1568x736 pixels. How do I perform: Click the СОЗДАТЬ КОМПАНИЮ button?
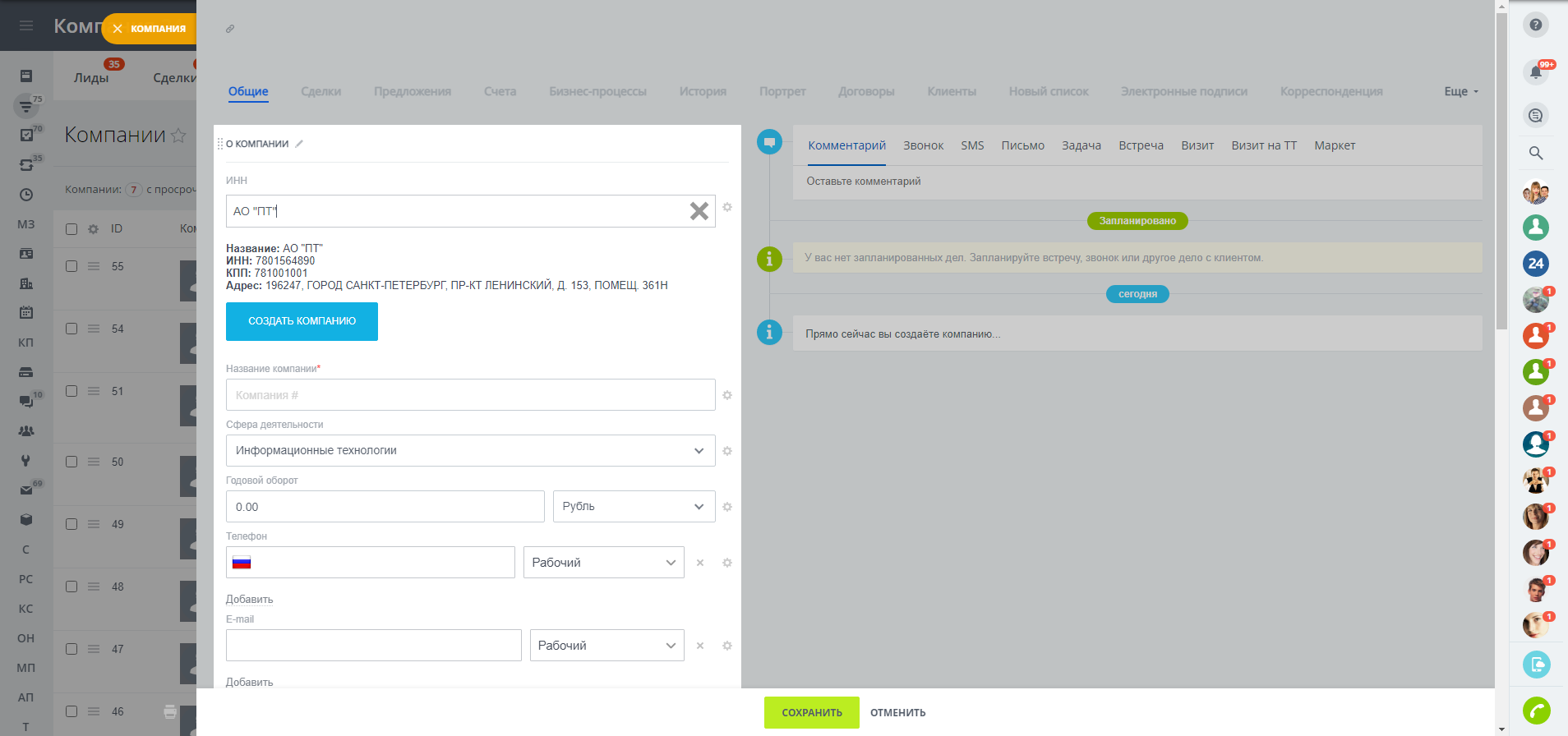[302, 321]
